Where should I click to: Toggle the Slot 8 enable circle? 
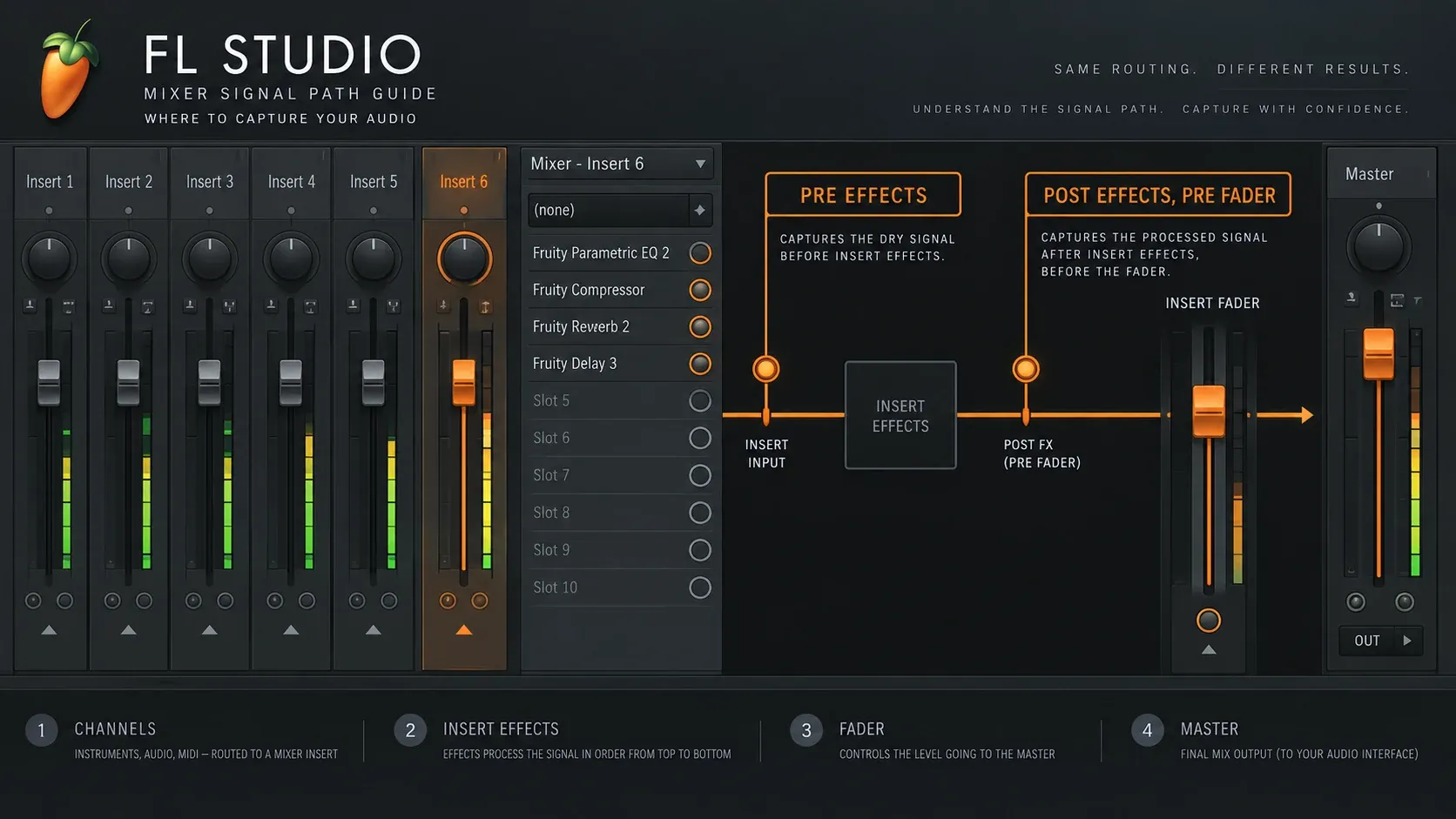click(x=700, y=513)
